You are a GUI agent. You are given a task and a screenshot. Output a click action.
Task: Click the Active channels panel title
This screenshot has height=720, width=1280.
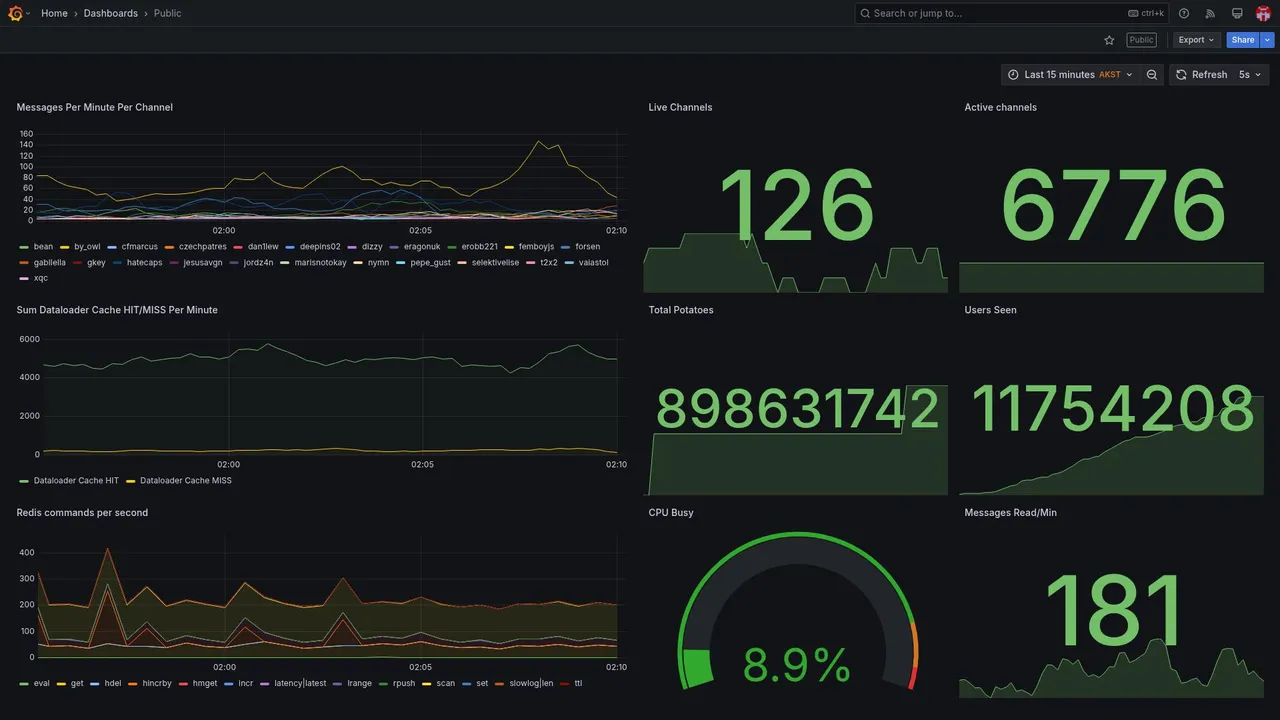coord(1001,107)
